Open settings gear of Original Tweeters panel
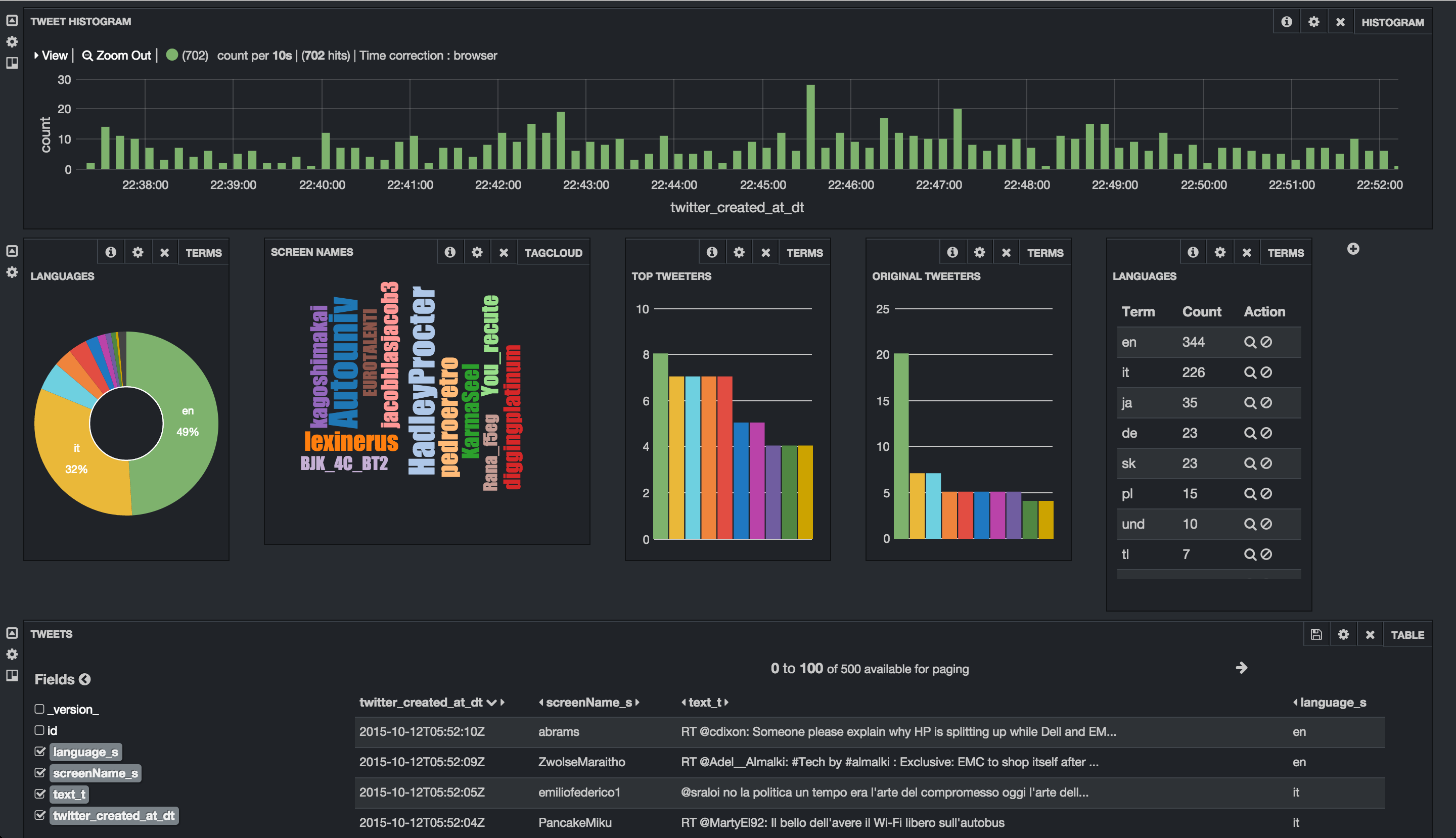The height and width of the screenshot is (838, 1456). coord(979,252)
